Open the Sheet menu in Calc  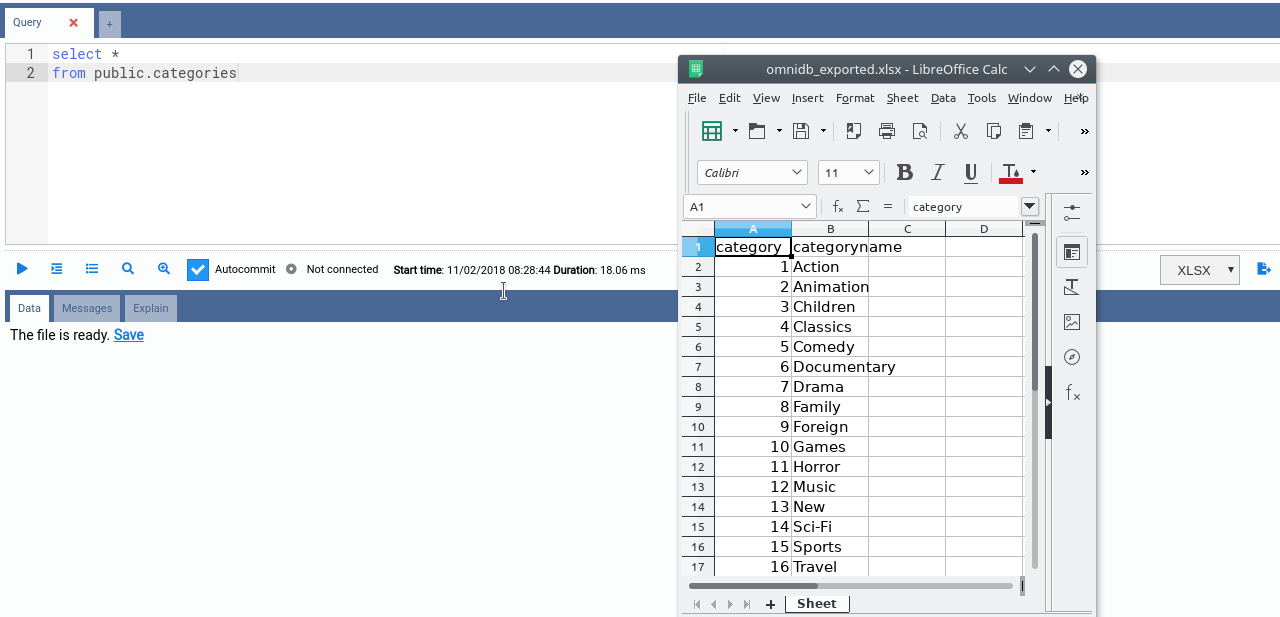pos(902,98)
